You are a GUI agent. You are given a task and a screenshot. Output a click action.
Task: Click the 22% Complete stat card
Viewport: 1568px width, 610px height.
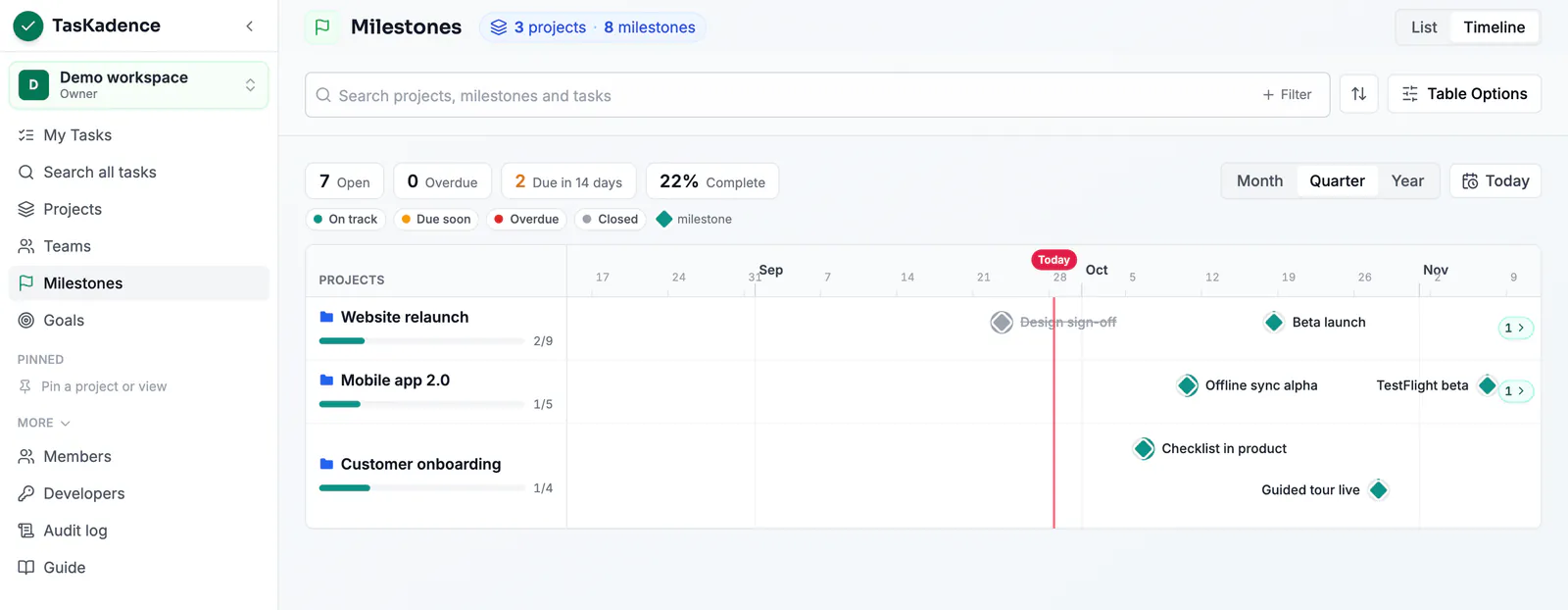coord(712,181)
